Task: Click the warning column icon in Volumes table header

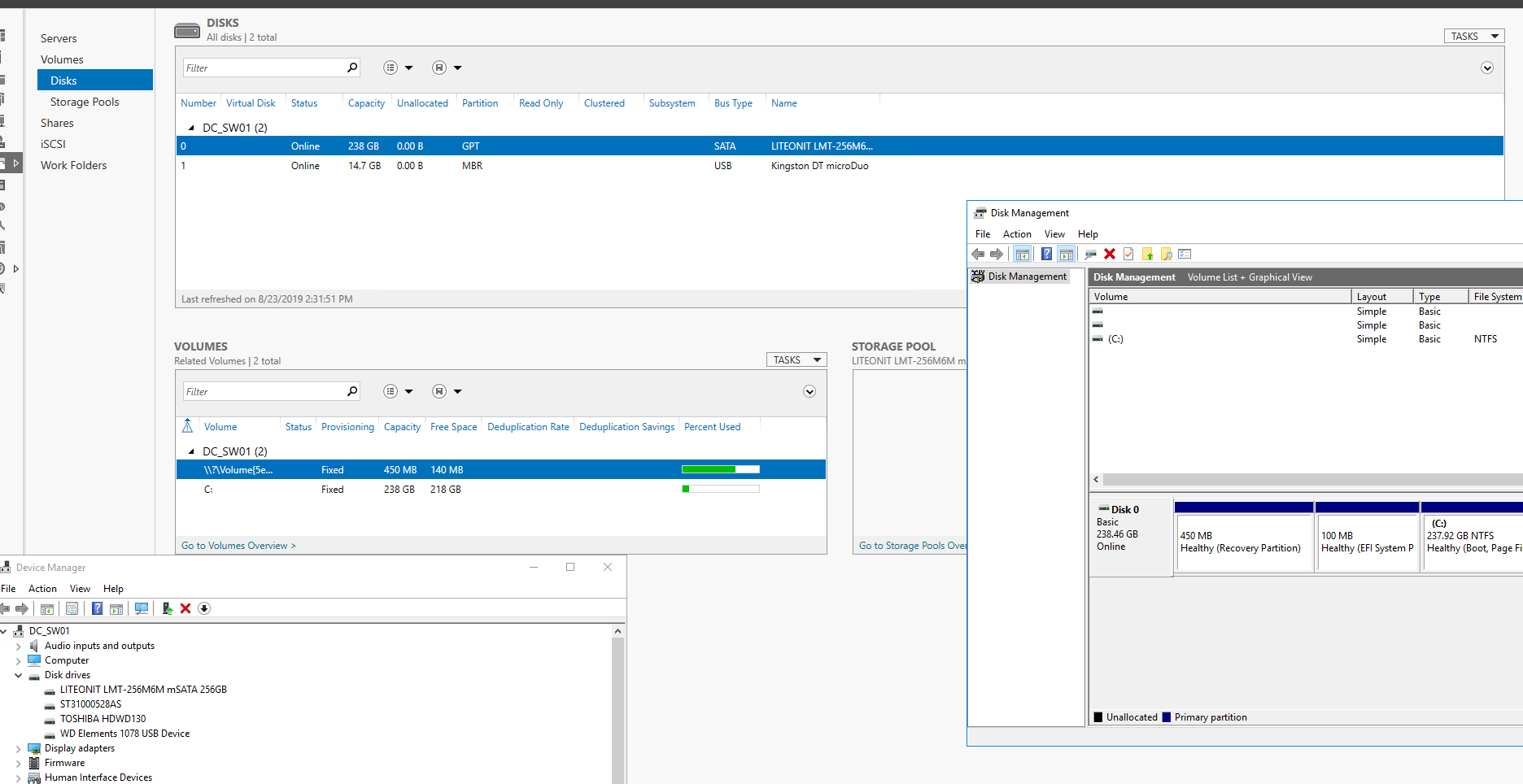Action: pyautogui.click(x=188, y=426)
